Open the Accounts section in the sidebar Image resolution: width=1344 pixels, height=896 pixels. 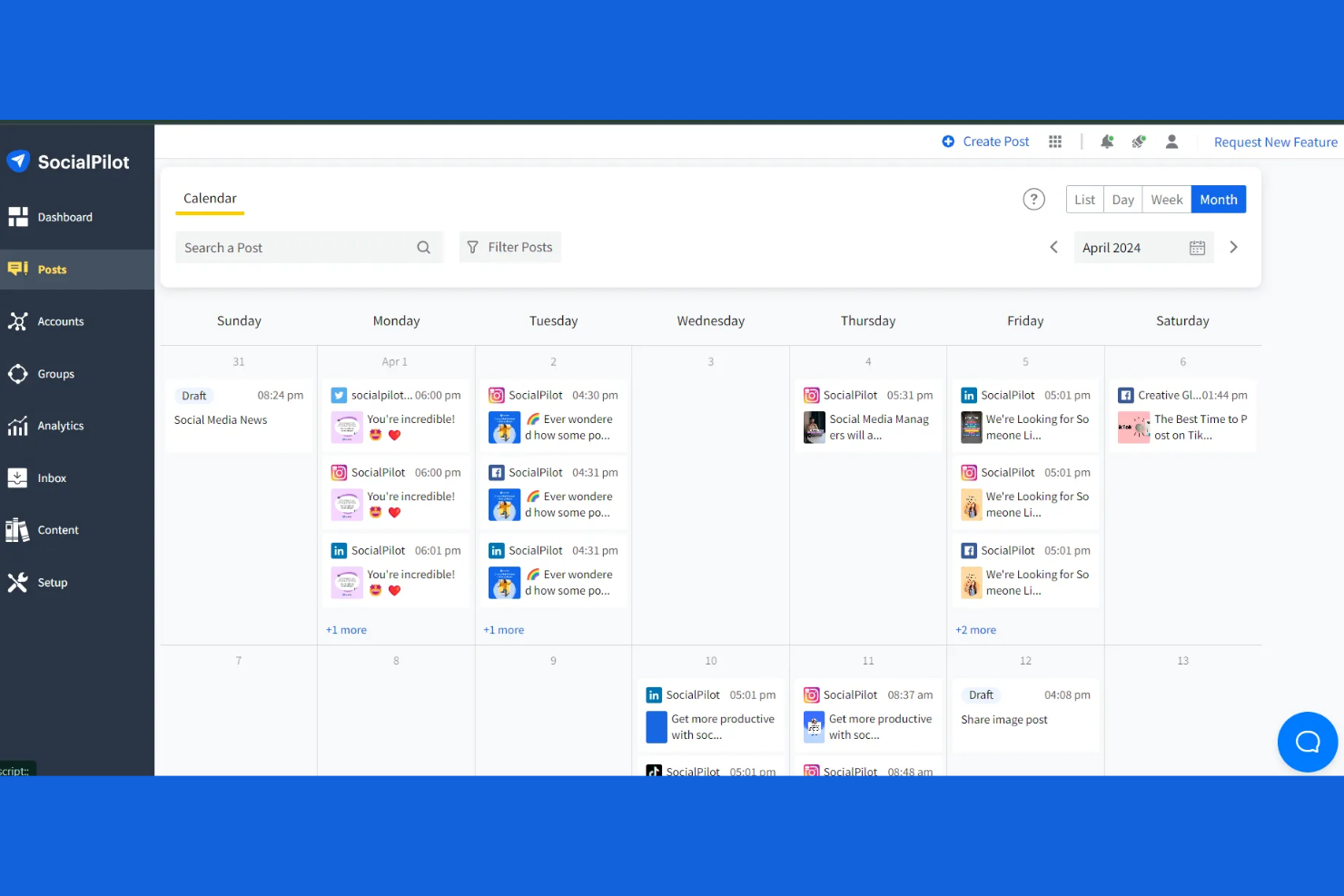[61, 320]
